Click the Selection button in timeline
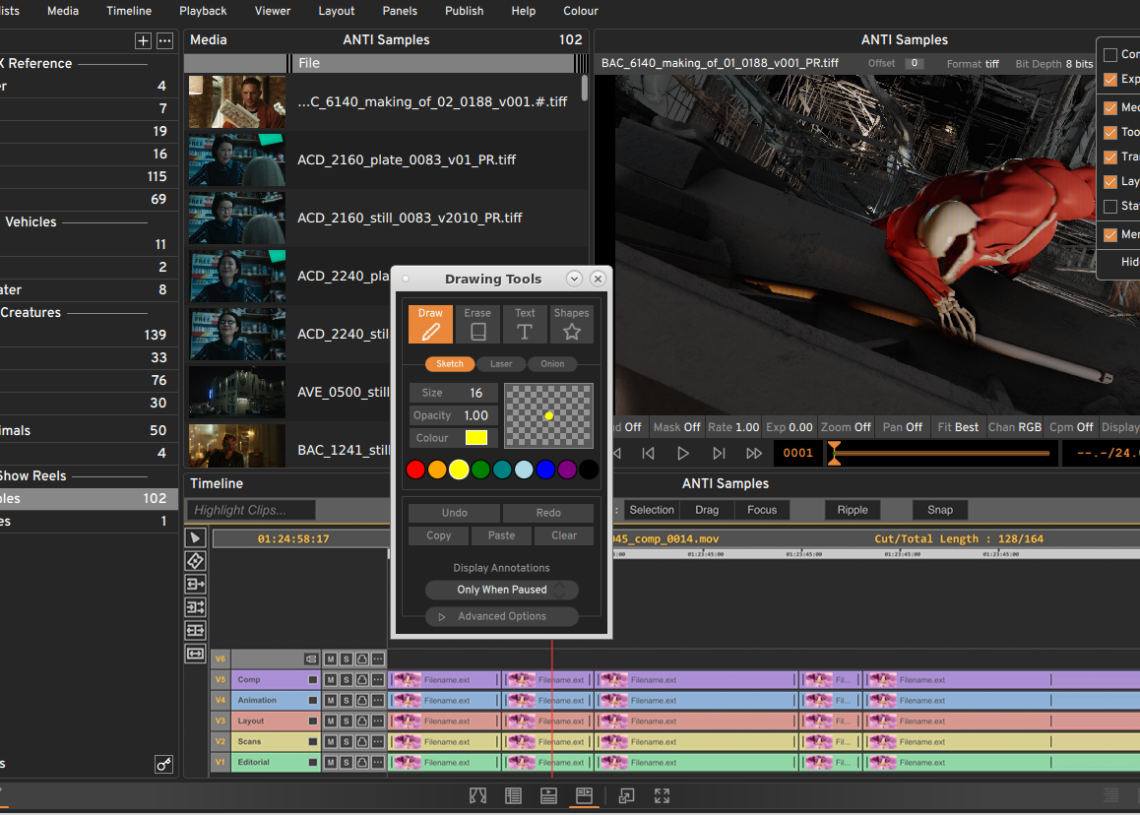Viewport: 1140px width, 815px height. pyautogui.click(x=651, y=510)
